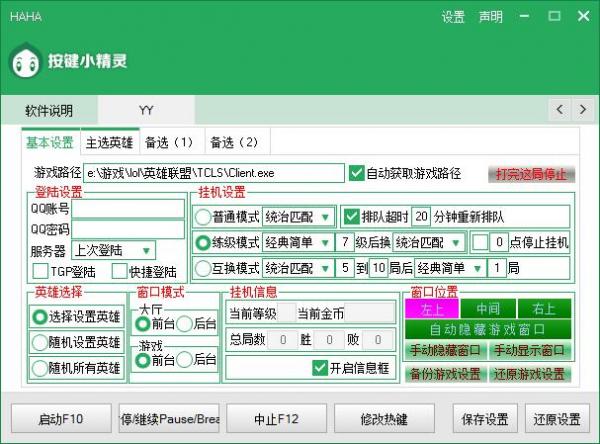Click the 按键小精灵 mascot logo icon
This screenshot has height=444, width=600.
point(25,60)
